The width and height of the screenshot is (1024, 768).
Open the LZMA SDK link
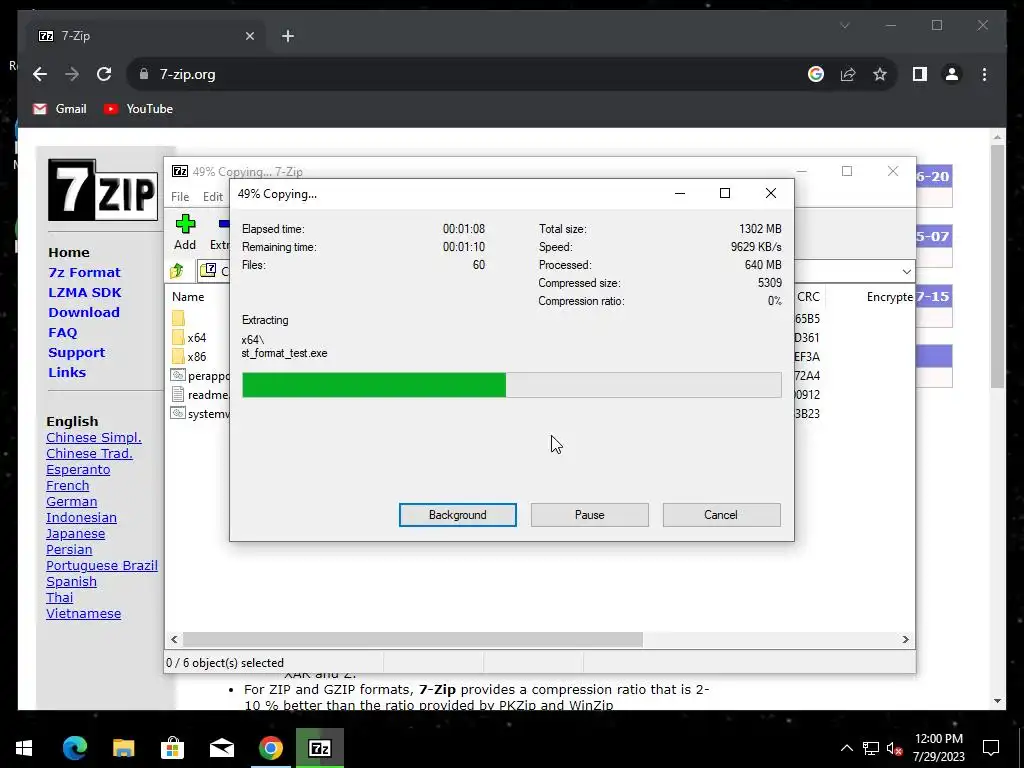[85, 293]
